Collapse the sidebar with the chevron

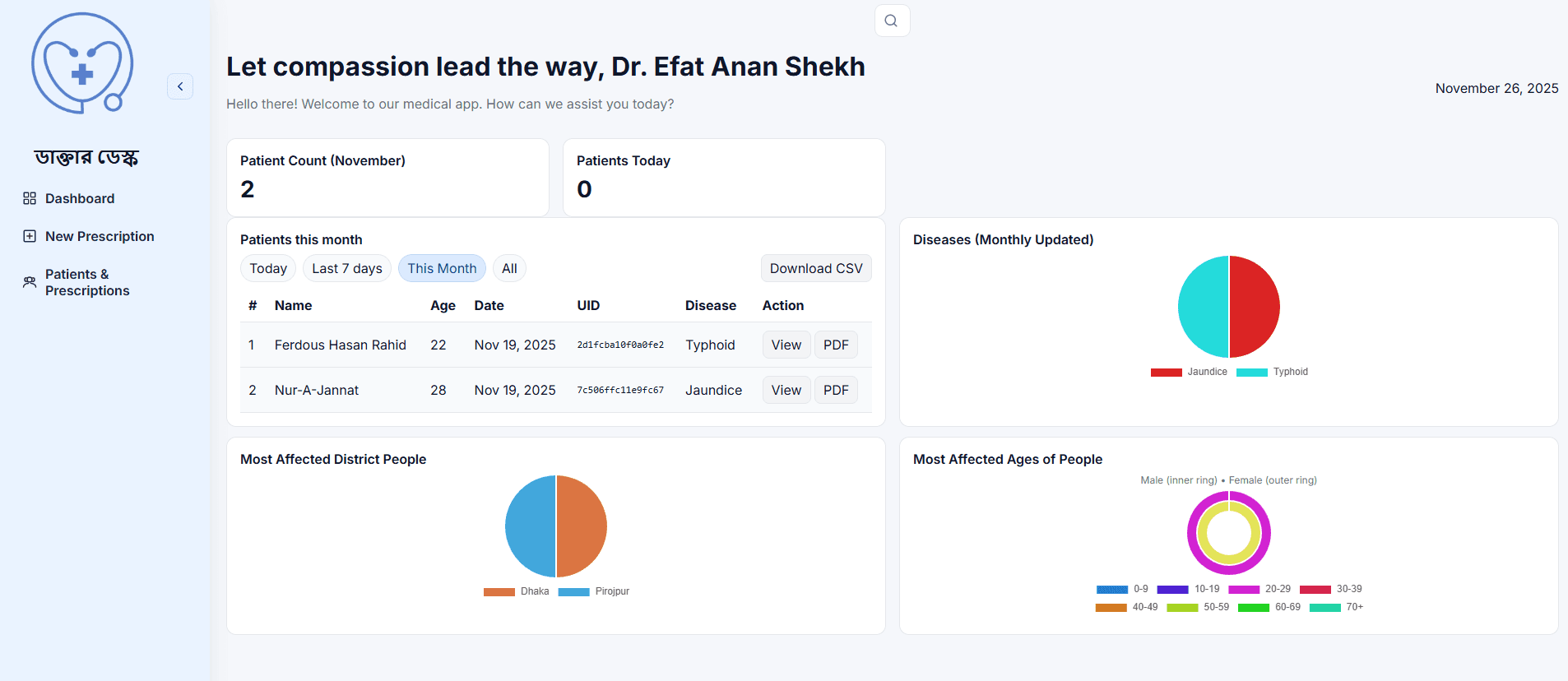coord(180,86)
